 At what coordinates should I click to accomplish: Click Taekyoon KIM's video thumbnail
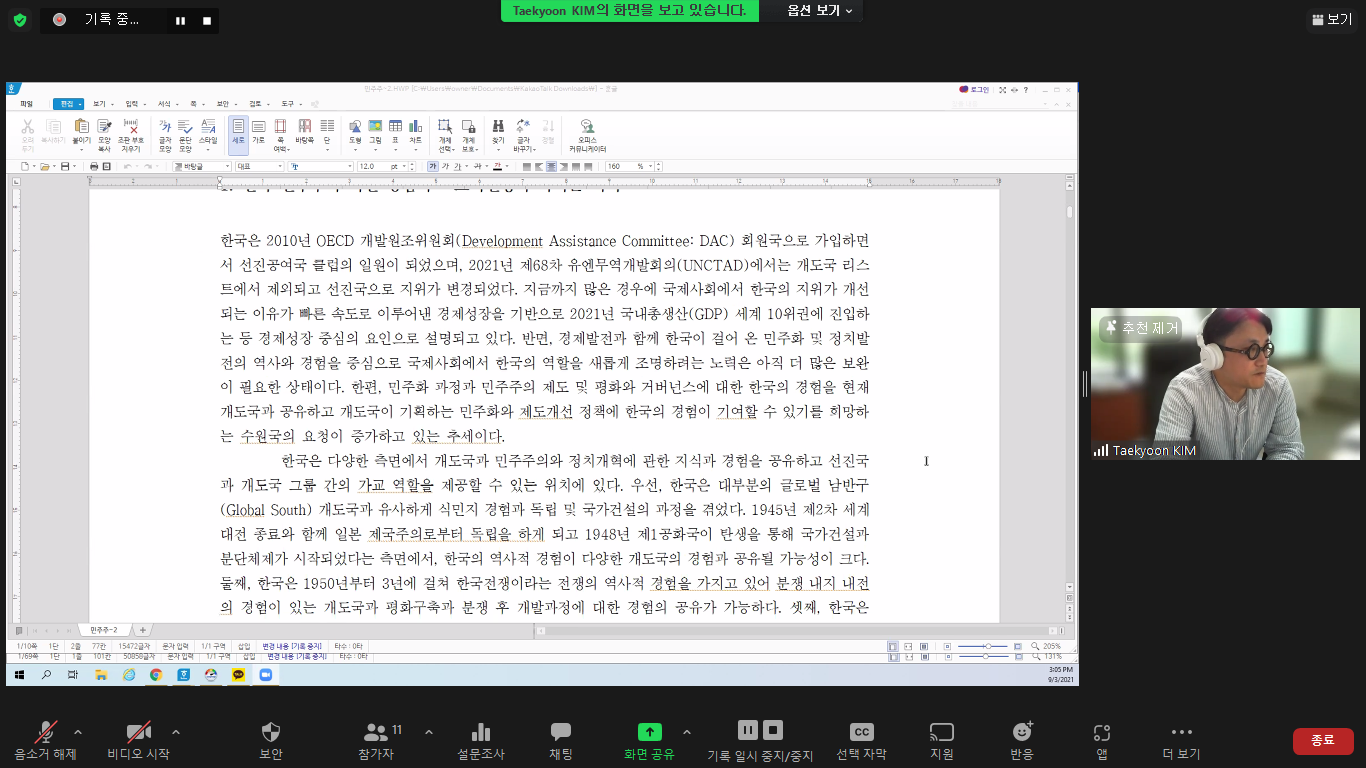[x=1225, y=383]
